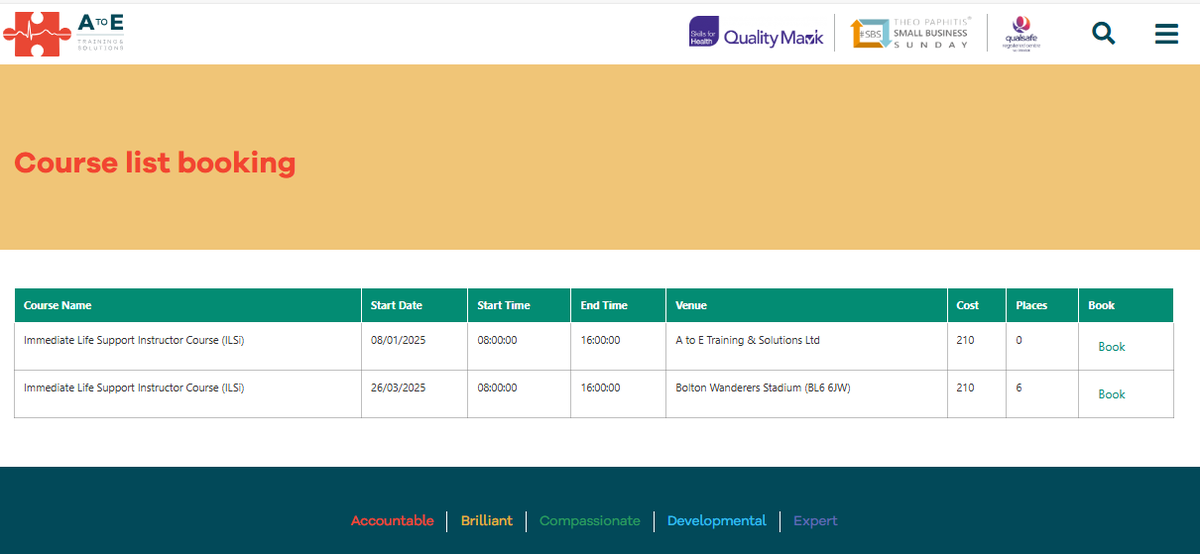Click the Brilliant value link

tap(486, 521)
